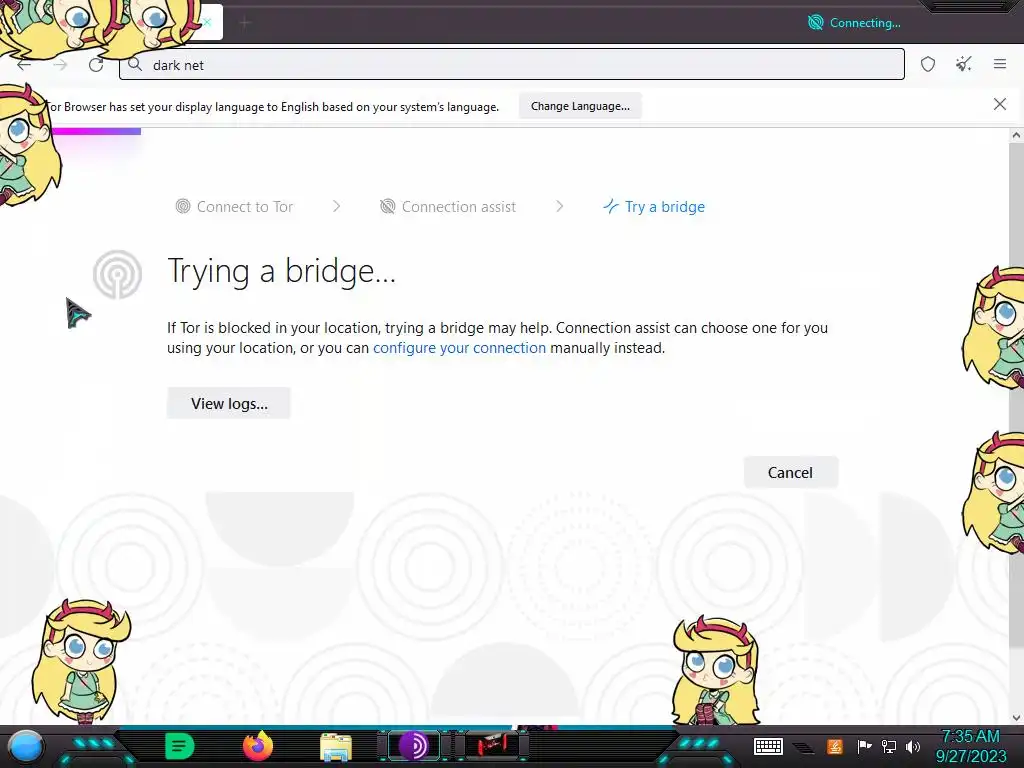Click the browser back arrow

pyautogui.click(x=24, y=65)
